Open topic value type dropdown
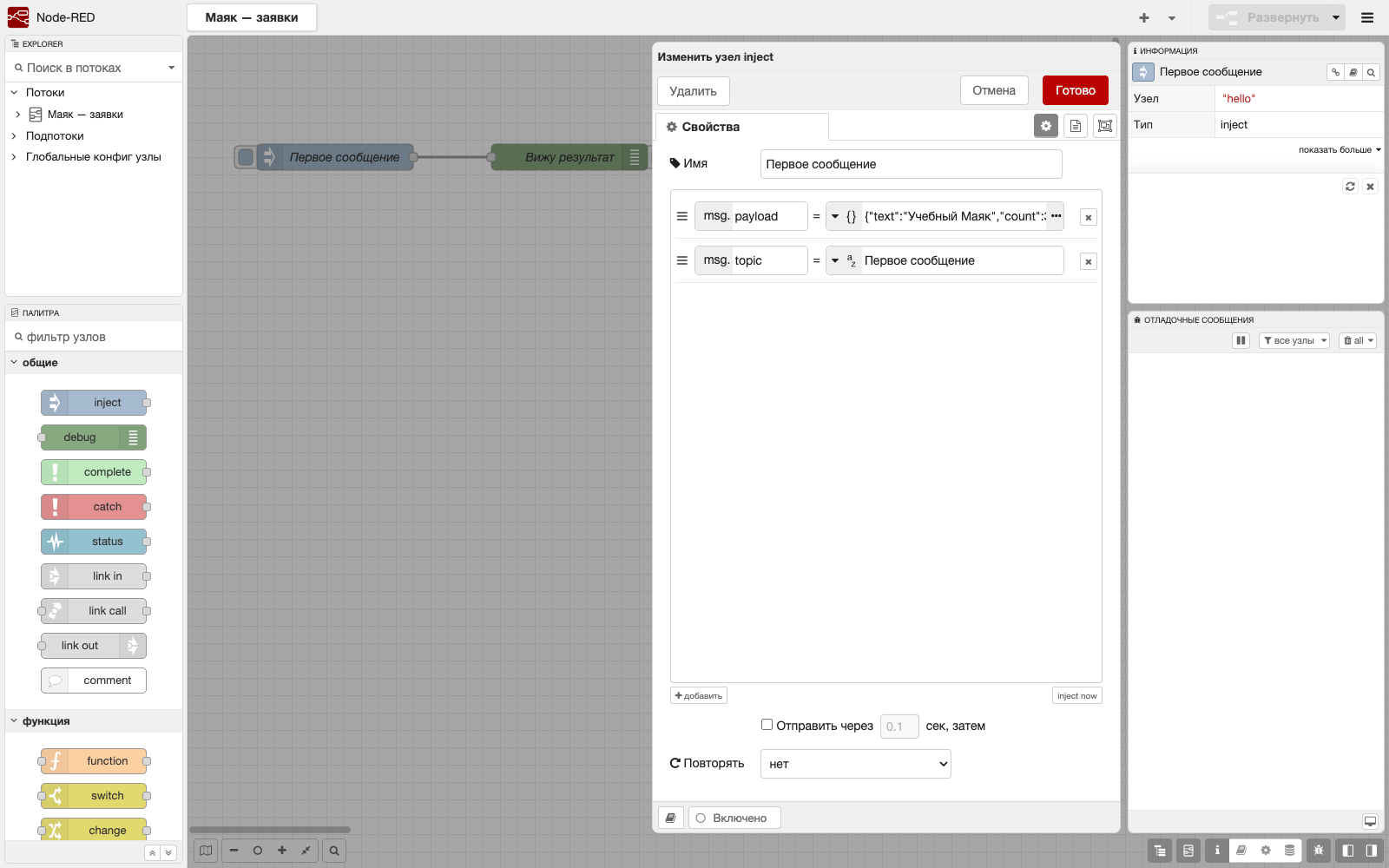The height and width of the screenshot is (868, 1389). [842, 260]
